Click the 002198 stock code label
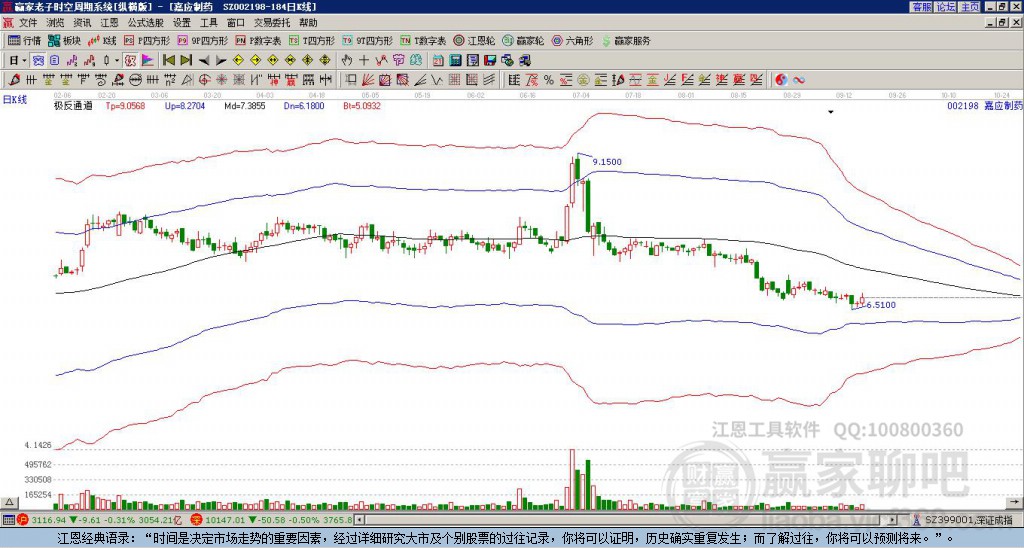The height and width of the screenshot is (548, 1024). 963,106
